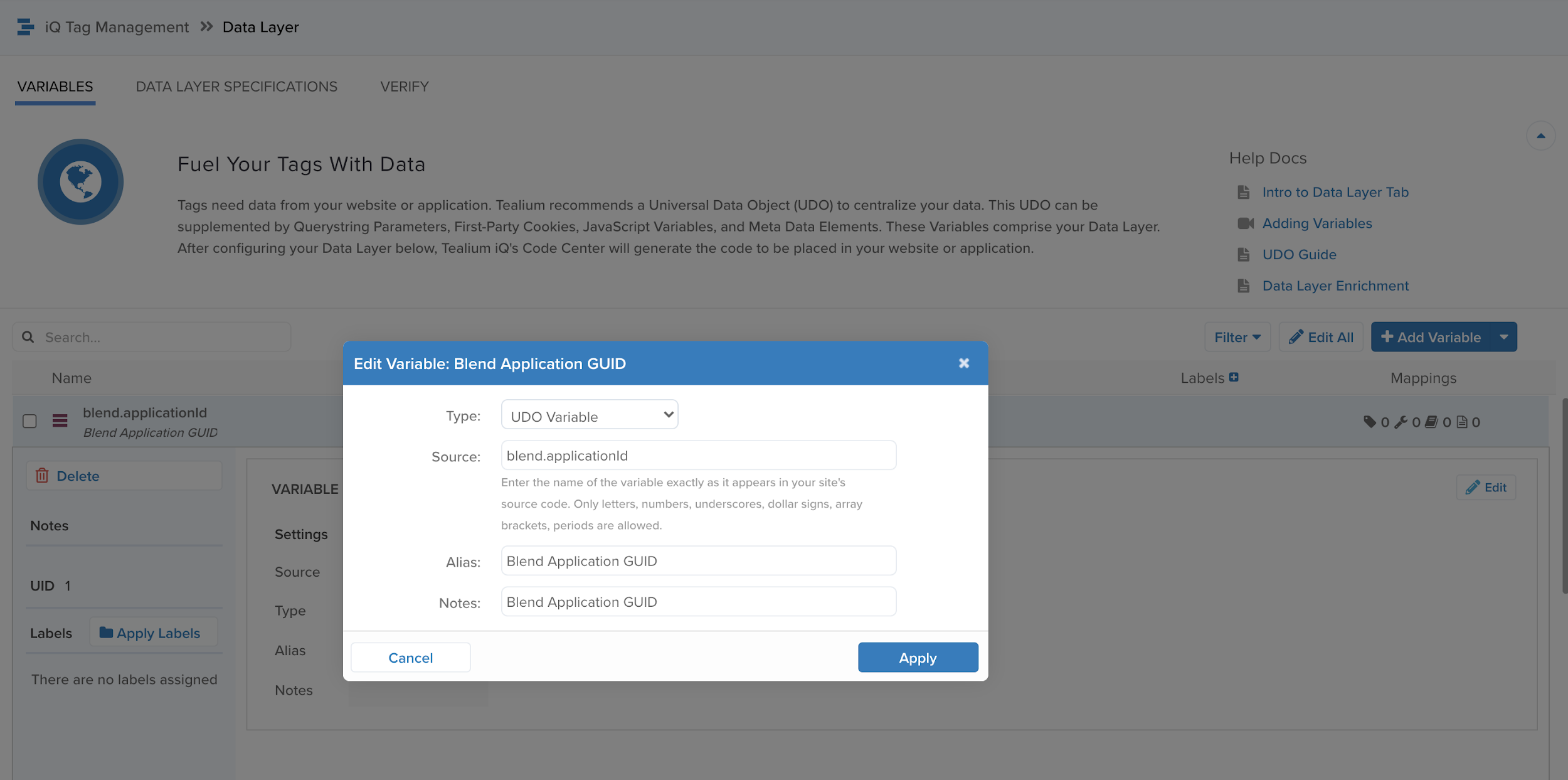Open the Type UDO Variable dropdown
The width and height of the screenshot is (1568, 780).
[589, 415]
